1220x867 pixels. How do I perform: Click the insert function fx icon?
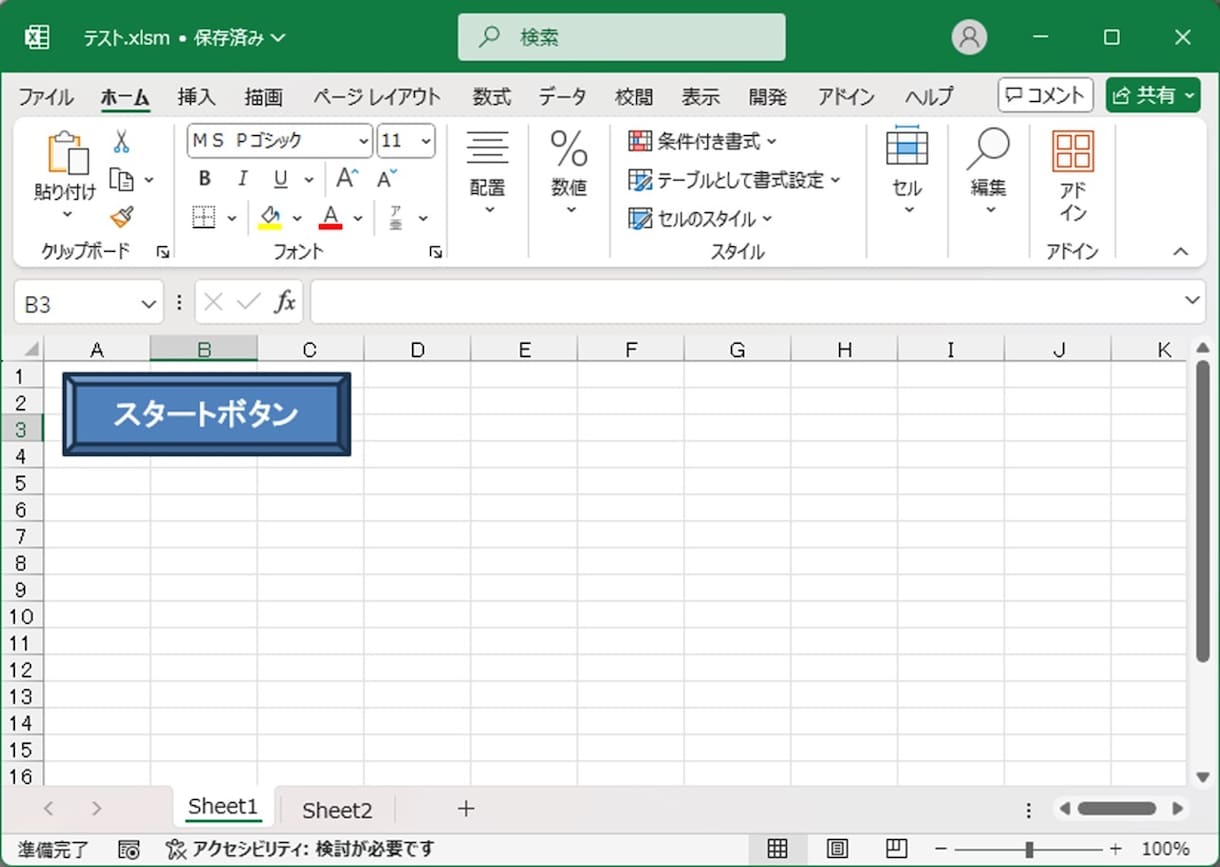pyautogui.click(x=285, y=302)
